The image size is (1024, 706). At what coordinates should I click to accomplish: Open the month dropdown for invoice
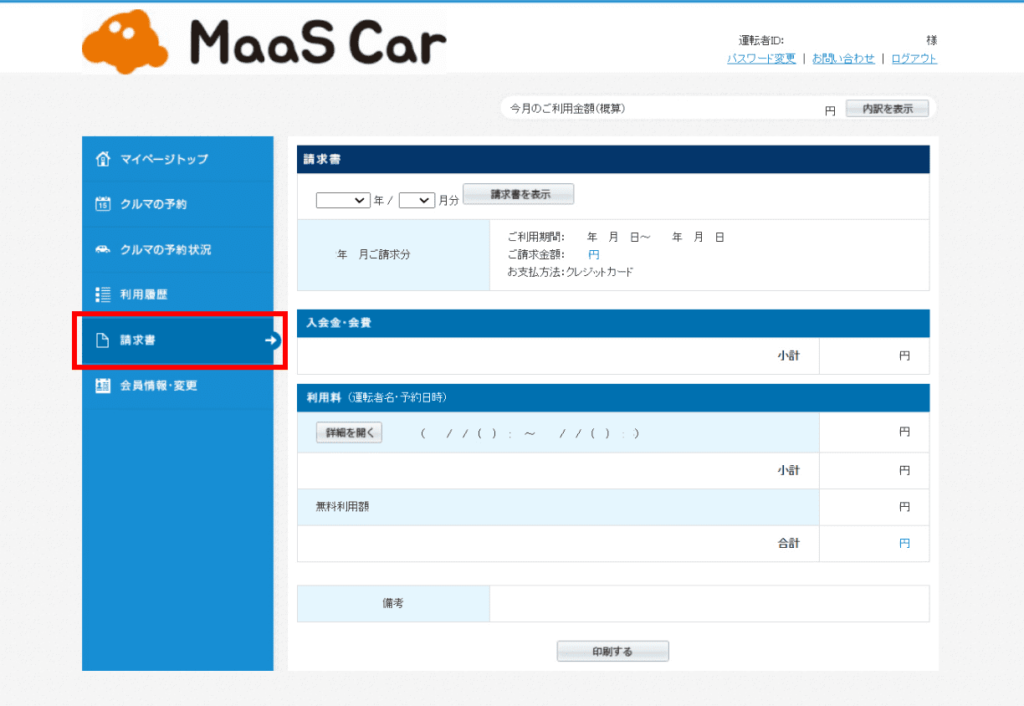coord(416,200)
